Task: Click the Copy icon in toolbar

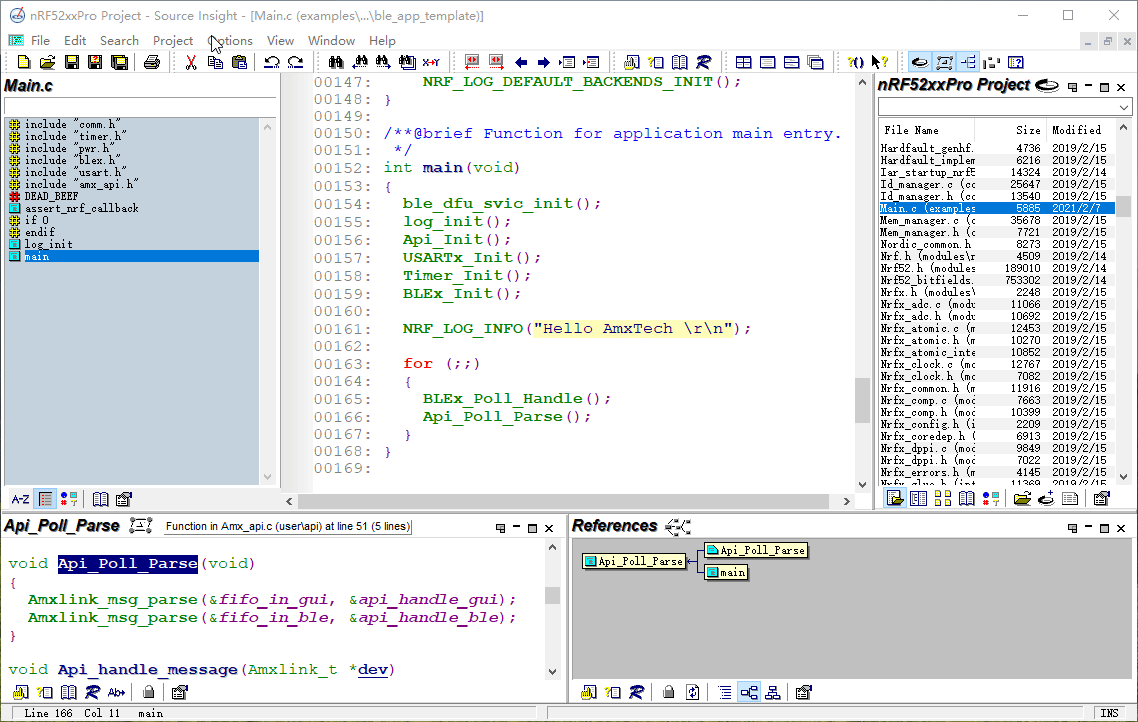Action: [215, 62]
